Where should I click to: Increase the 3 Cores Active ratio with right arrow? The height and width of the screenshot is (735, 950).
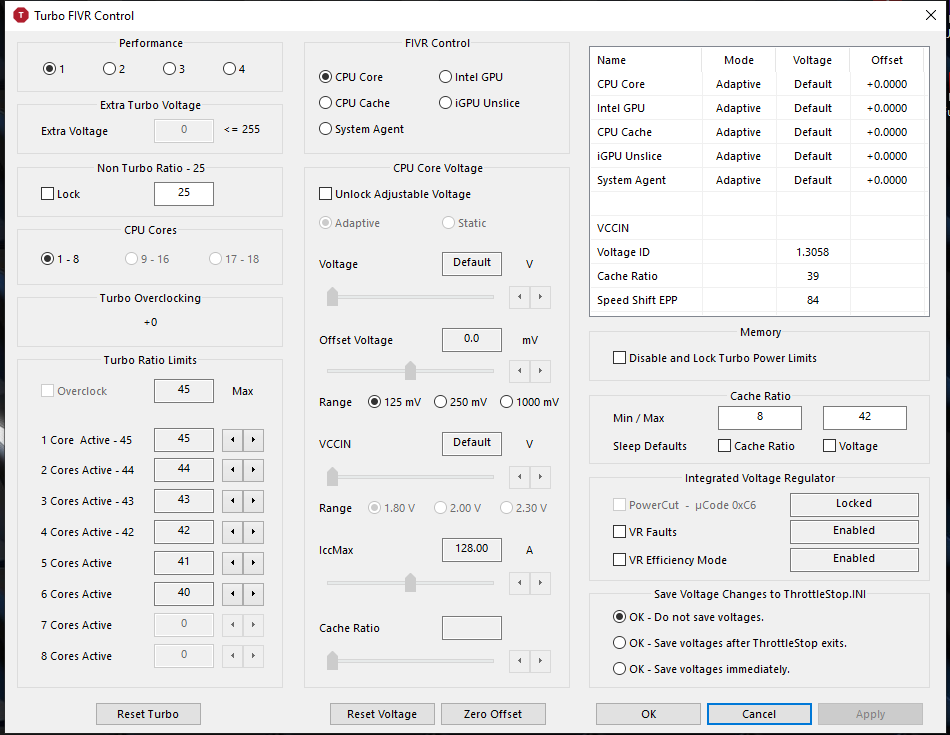(x=253, y=501)
